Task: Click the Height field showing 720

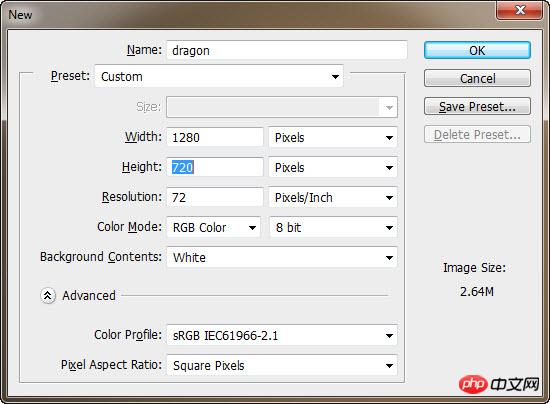Action: pos(215,168)
